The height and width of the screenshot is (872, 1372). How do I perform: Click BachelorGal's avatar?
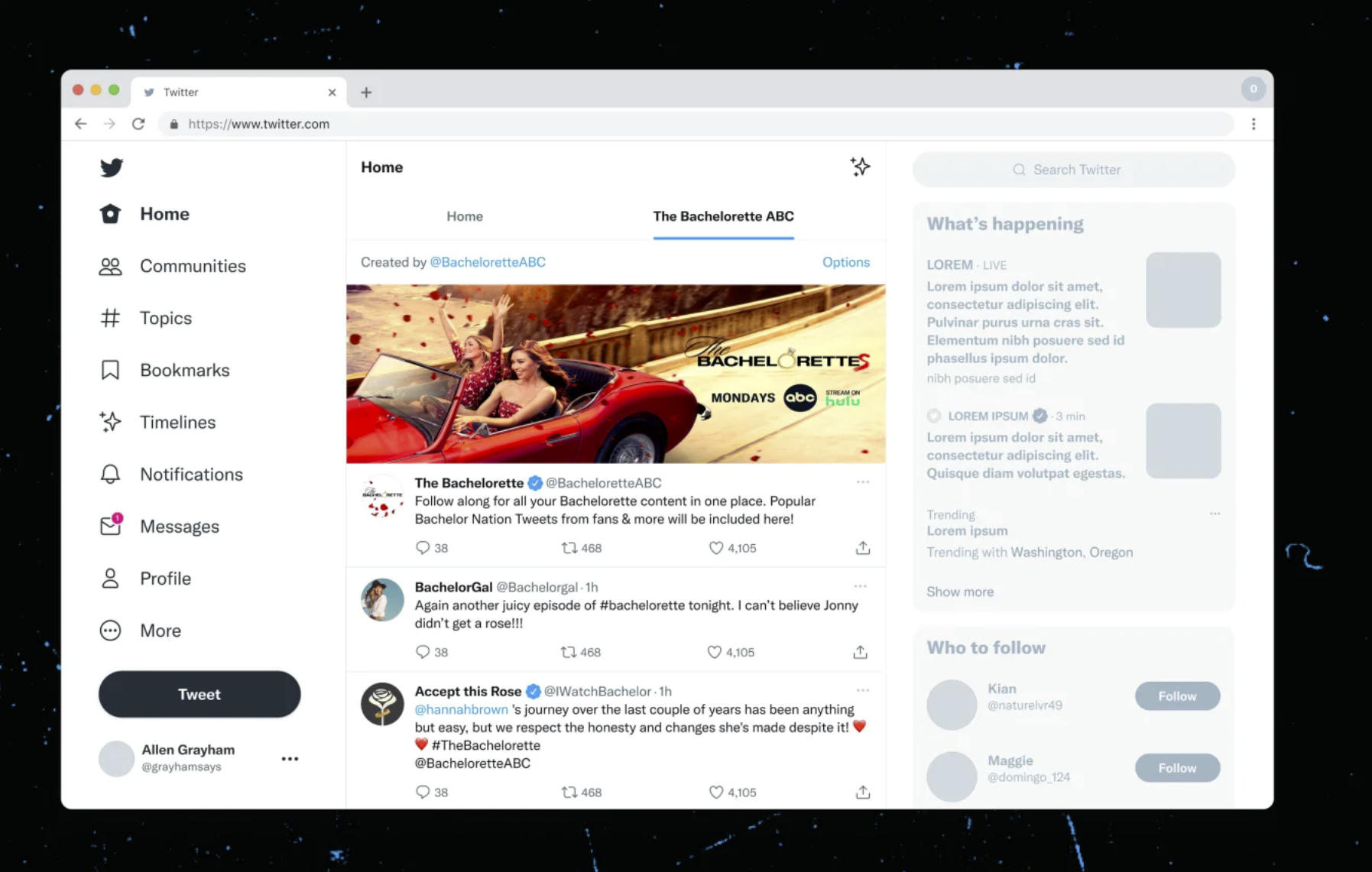point(382,600)
